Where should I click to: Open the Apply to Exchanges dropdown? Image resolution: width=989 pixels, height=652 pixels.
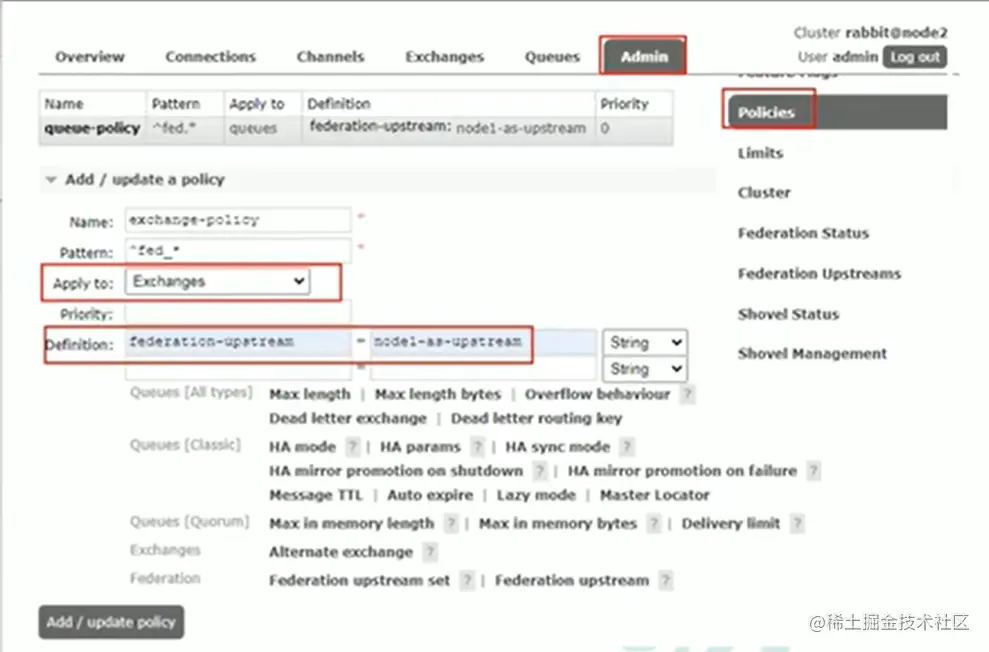[218, 281]
